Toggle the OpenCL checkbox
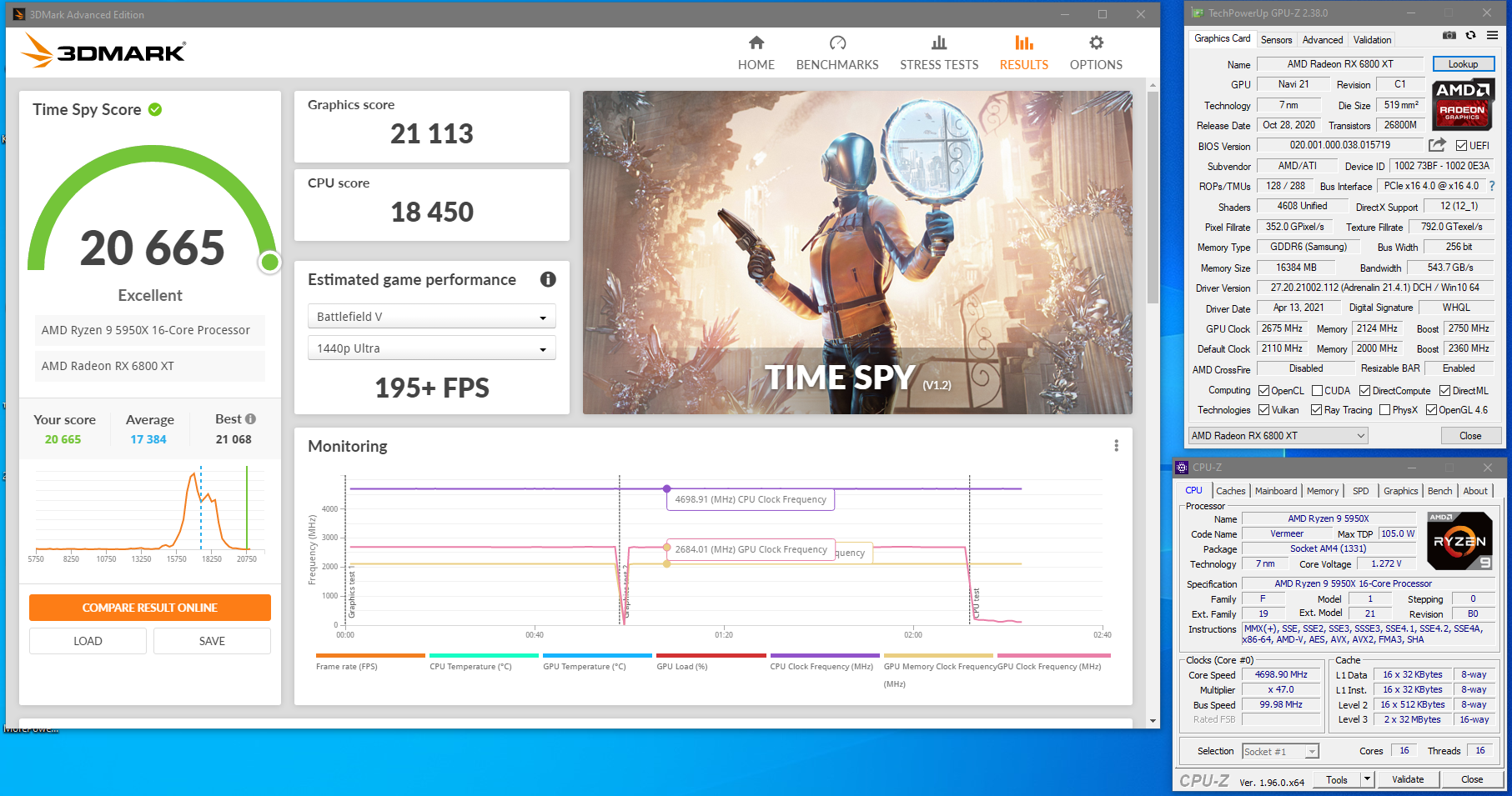This screenshot has height=796, width=1512. pyautogui.click(x=1263, y=391)
